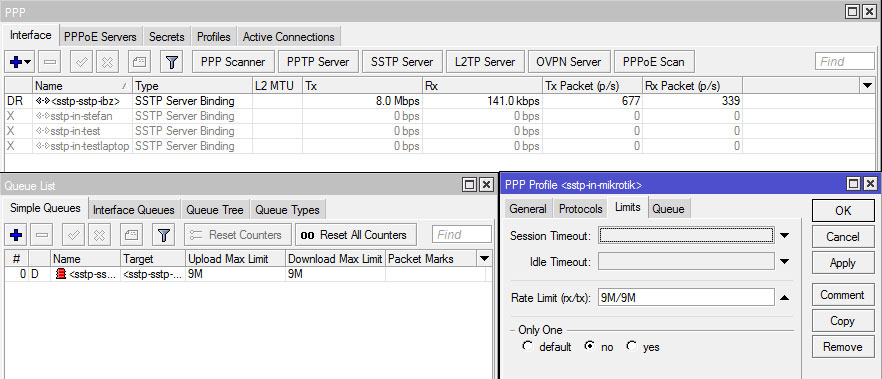Click the L2TP Server button
882x379 pixels.
coord(485,62)
